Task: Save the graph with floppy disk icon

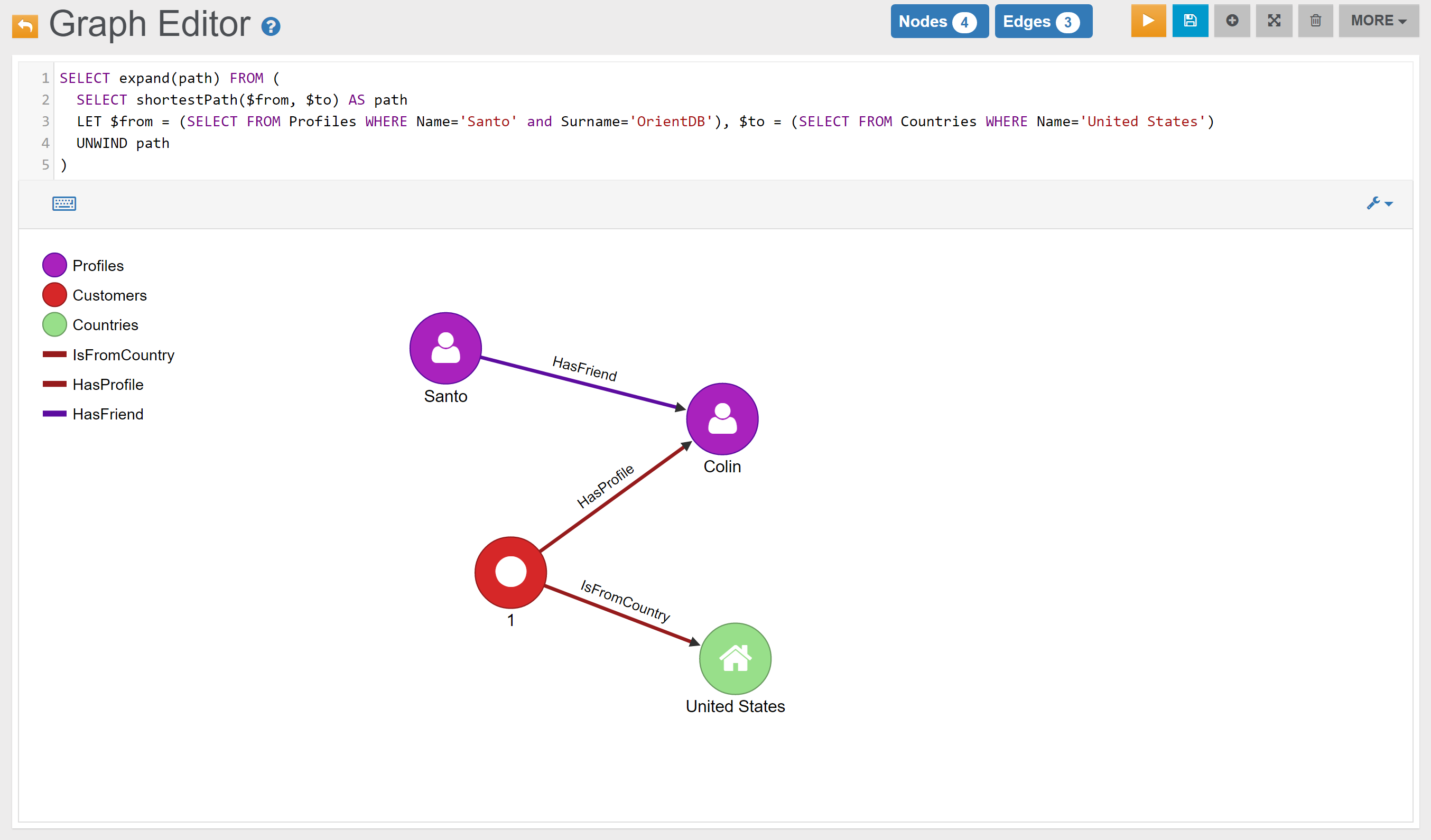Action: 1190,21
